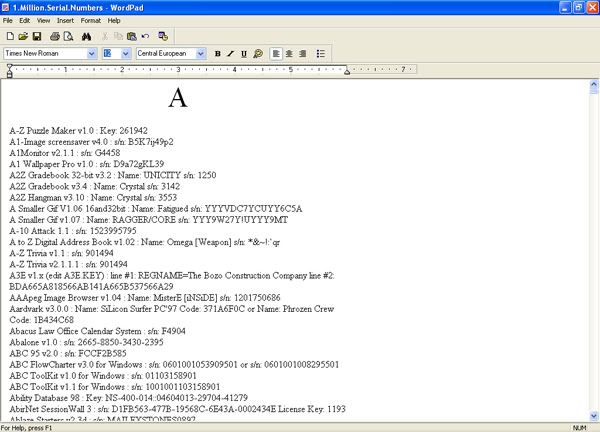The width and height of the screenshot is (600, 432).
Task: Click the large heading letter A
Action: tap(178, 98)
